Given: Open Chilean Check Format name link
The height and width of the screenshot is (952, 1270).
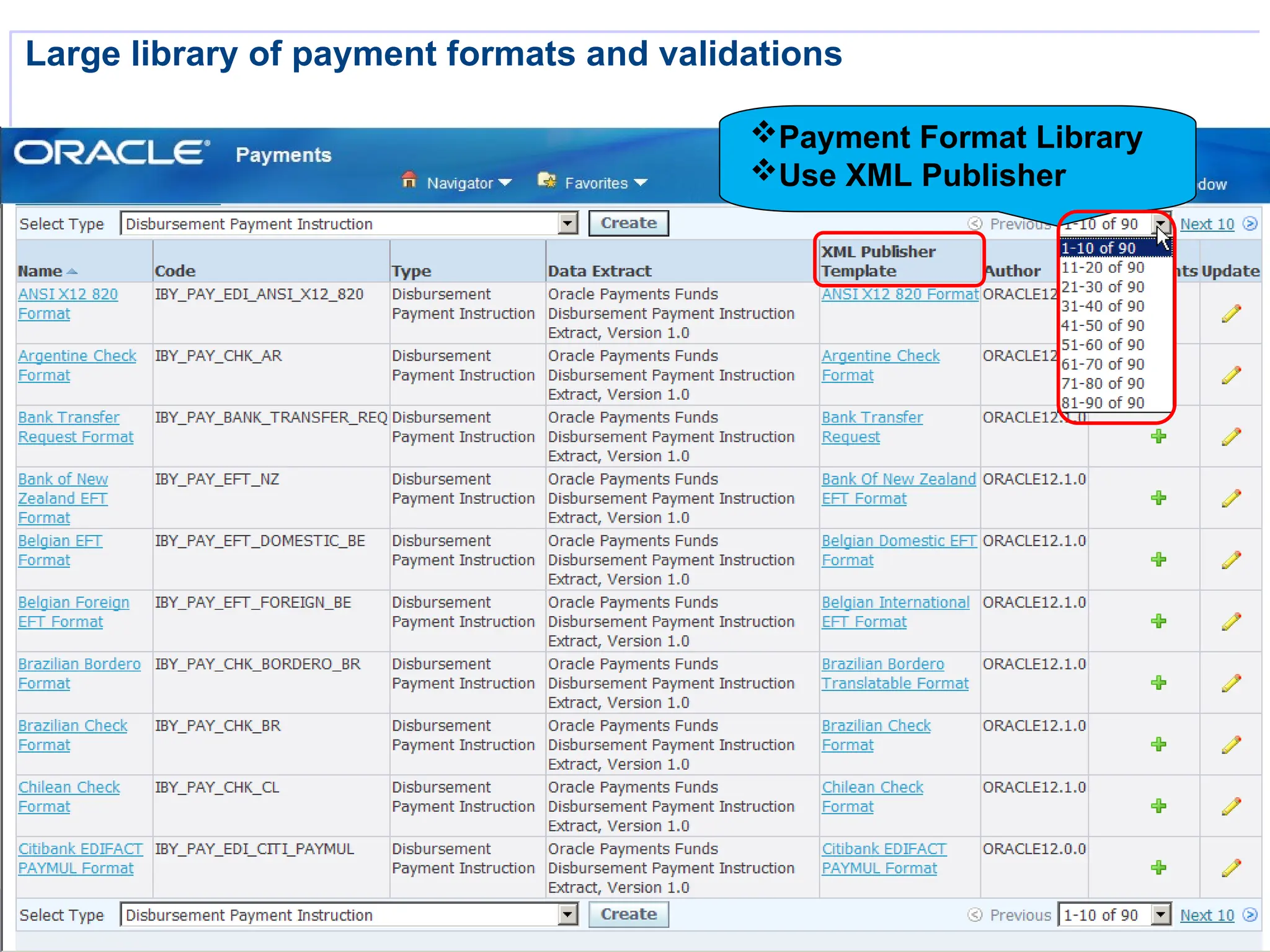Looking at the screenshot, I should click(x=69, y=796).
